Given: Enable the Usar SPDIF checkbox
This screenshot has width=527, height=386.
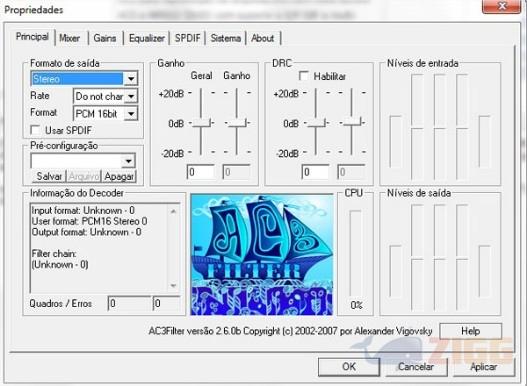Looking at the screenshot, I should click(35, 130).
